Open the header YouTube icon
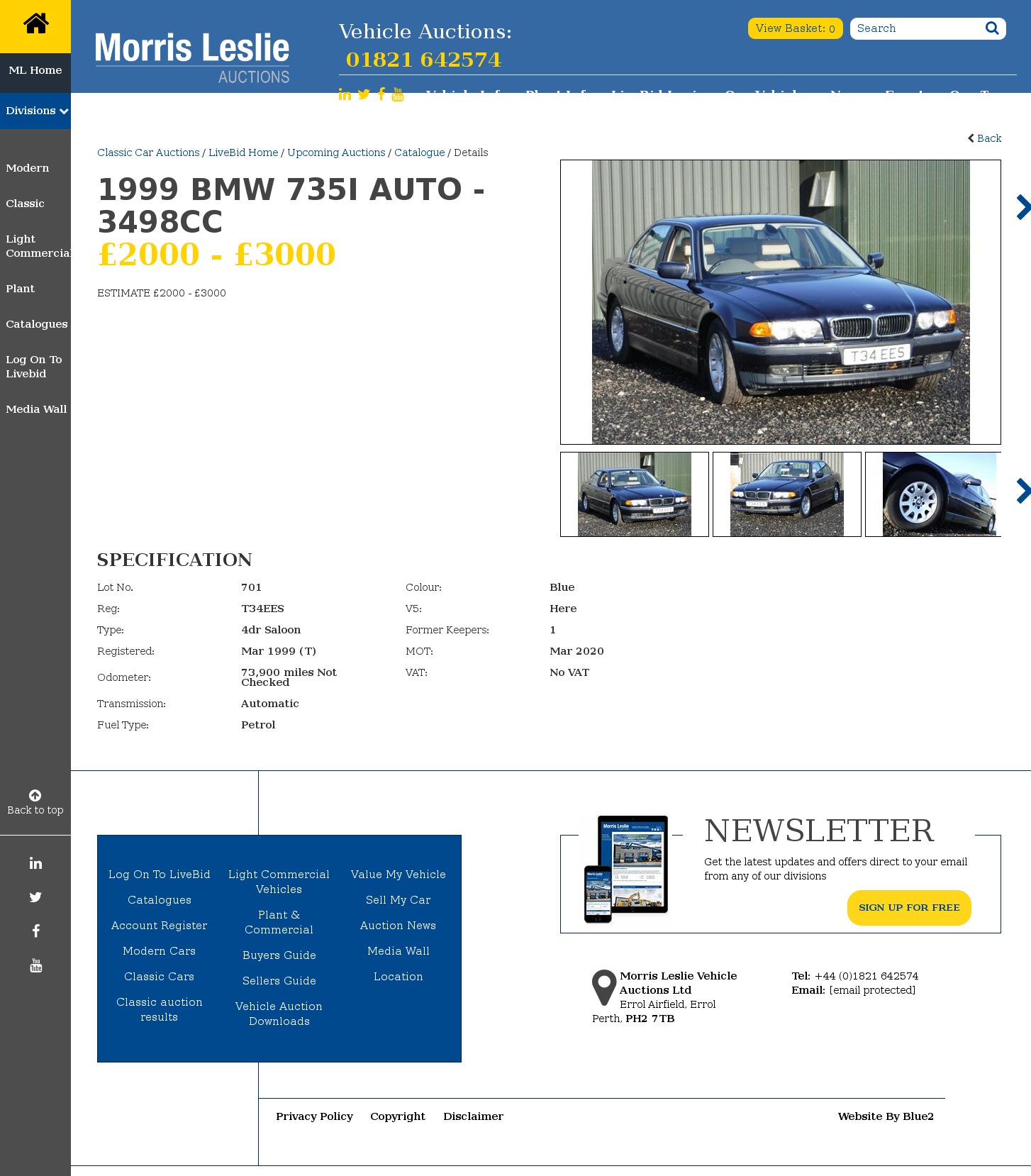This screenshot has height=1176, width=1031. tap(398, 94)
